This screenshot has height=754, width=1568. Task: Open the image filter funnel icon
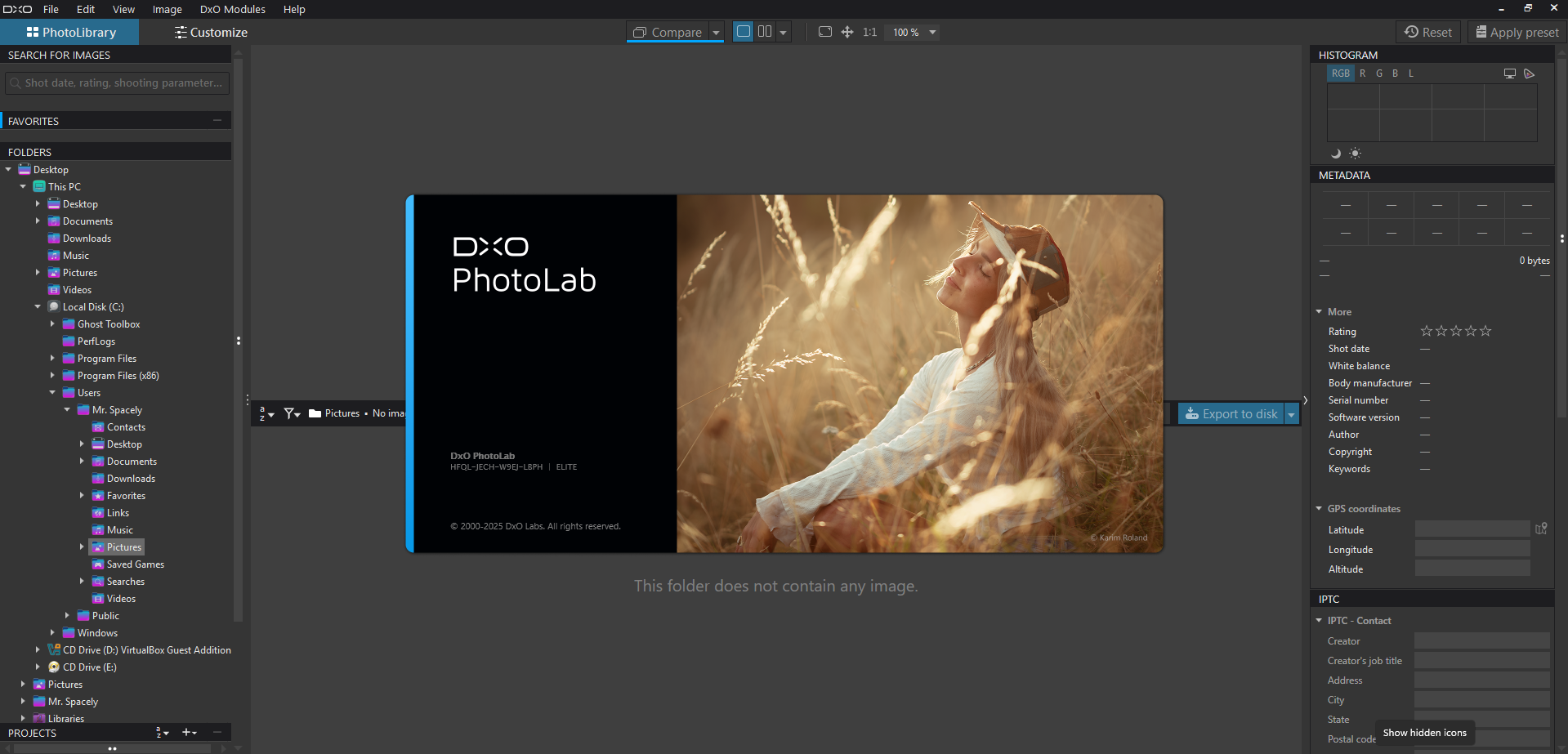(x=292, y=414)
